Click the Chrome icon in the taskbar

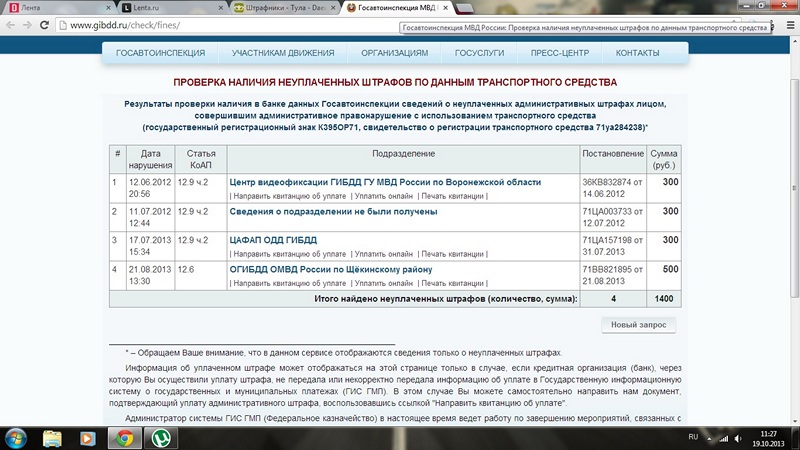coord(122,437)
